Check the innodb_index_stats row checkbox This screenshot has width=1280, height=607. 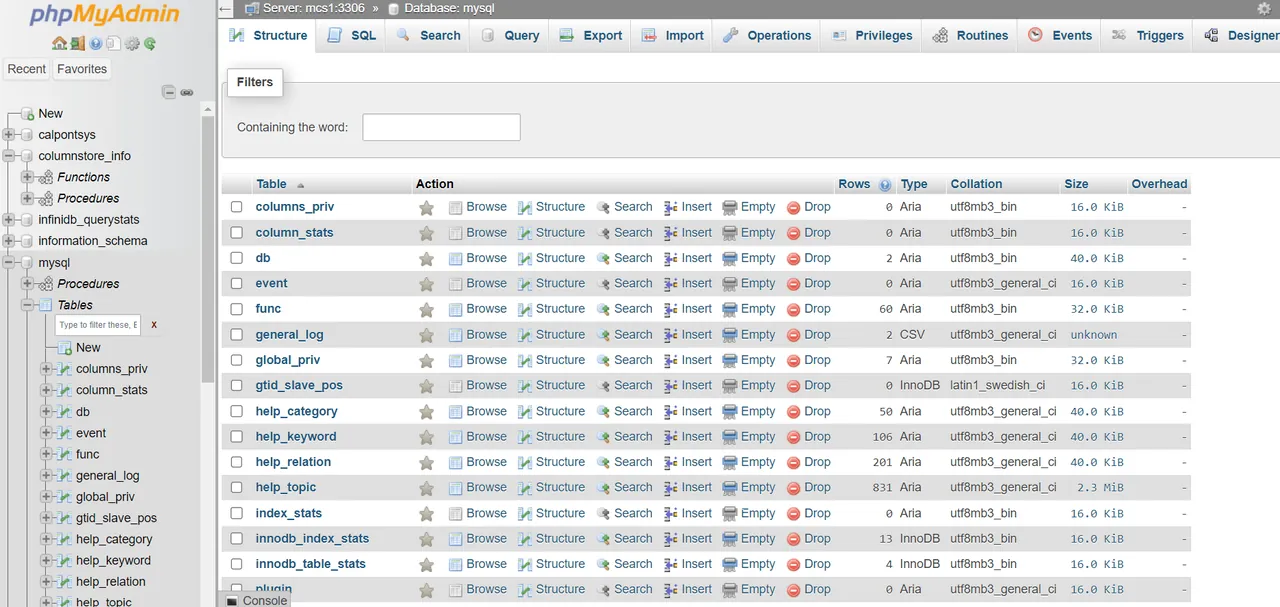pyautogui.click(x=237, y=538)
